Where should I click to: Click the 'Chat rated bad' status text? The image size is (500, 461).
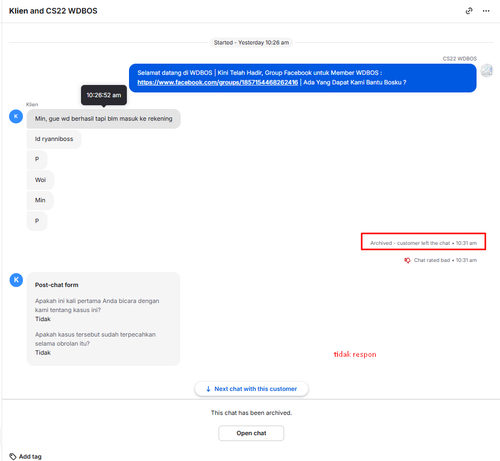pyautogui.click(x=445, y=260)
